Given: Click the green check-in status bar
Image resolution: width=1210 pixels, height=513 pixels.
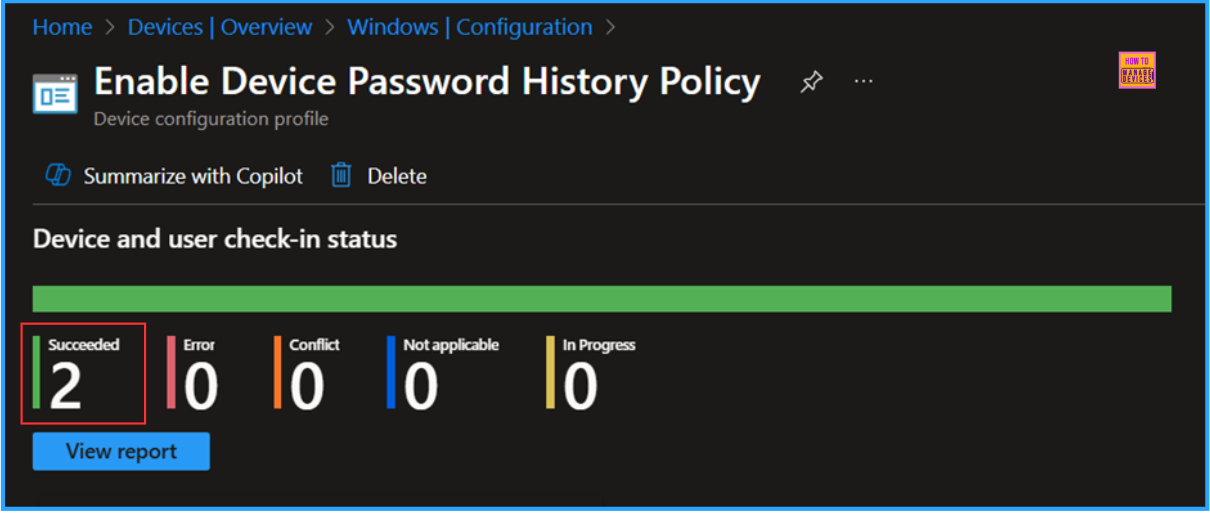Looking at the screenshot, I should click(602, 298).
